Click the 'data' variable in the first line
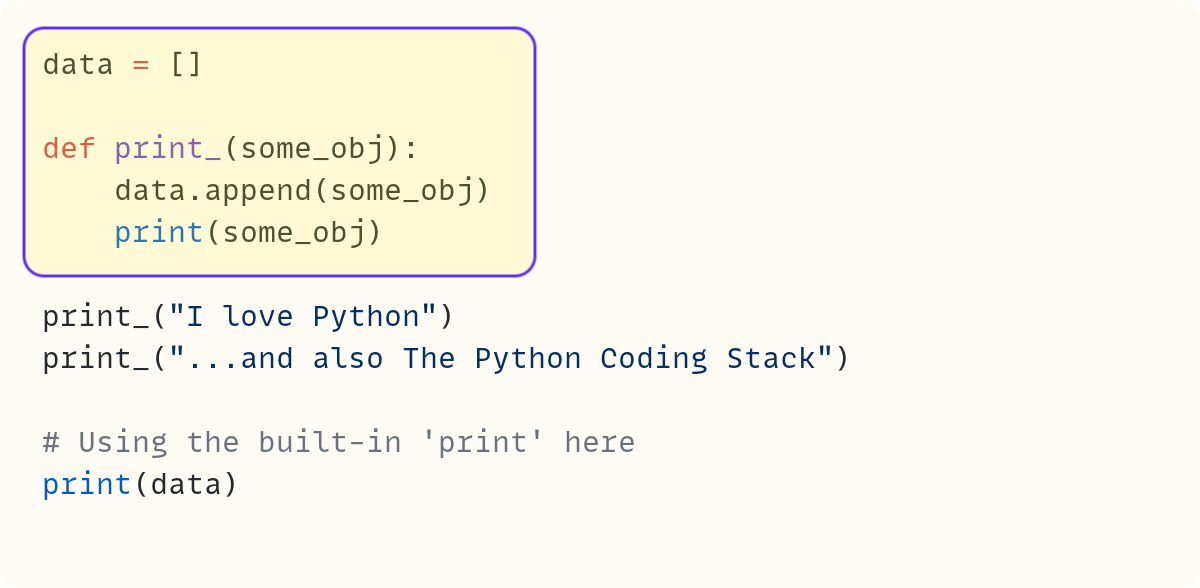This screenshot has height=588, width=1200. [x=78, y=65]
